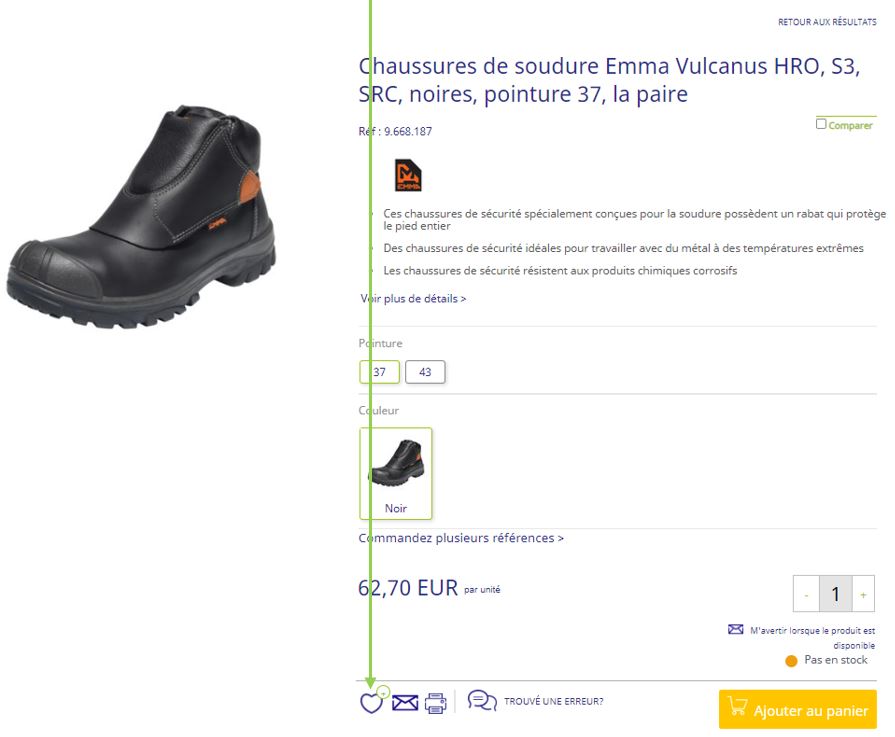Increase quantity with the plus button
Viewport: 895px width, 737px height.
[x=863, y=594]
